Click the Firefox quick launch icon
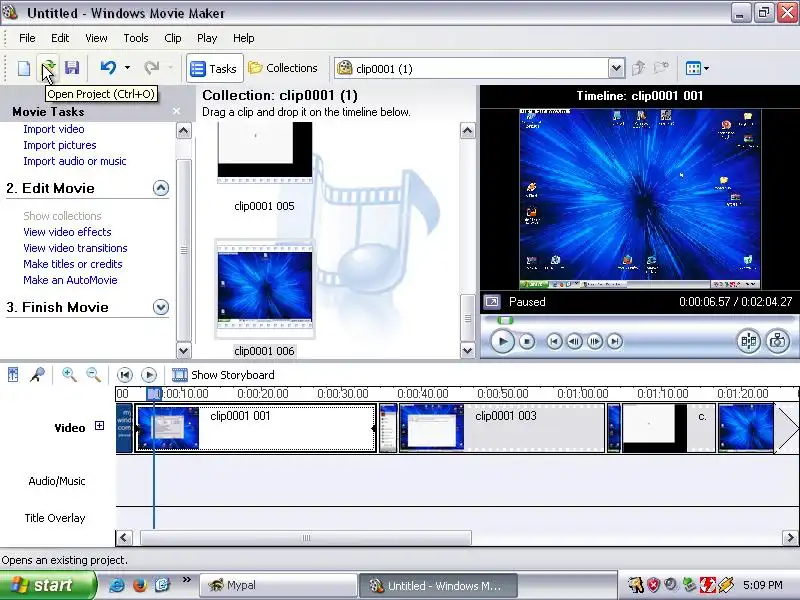800x600 pixels. click(x=140, y=585)
